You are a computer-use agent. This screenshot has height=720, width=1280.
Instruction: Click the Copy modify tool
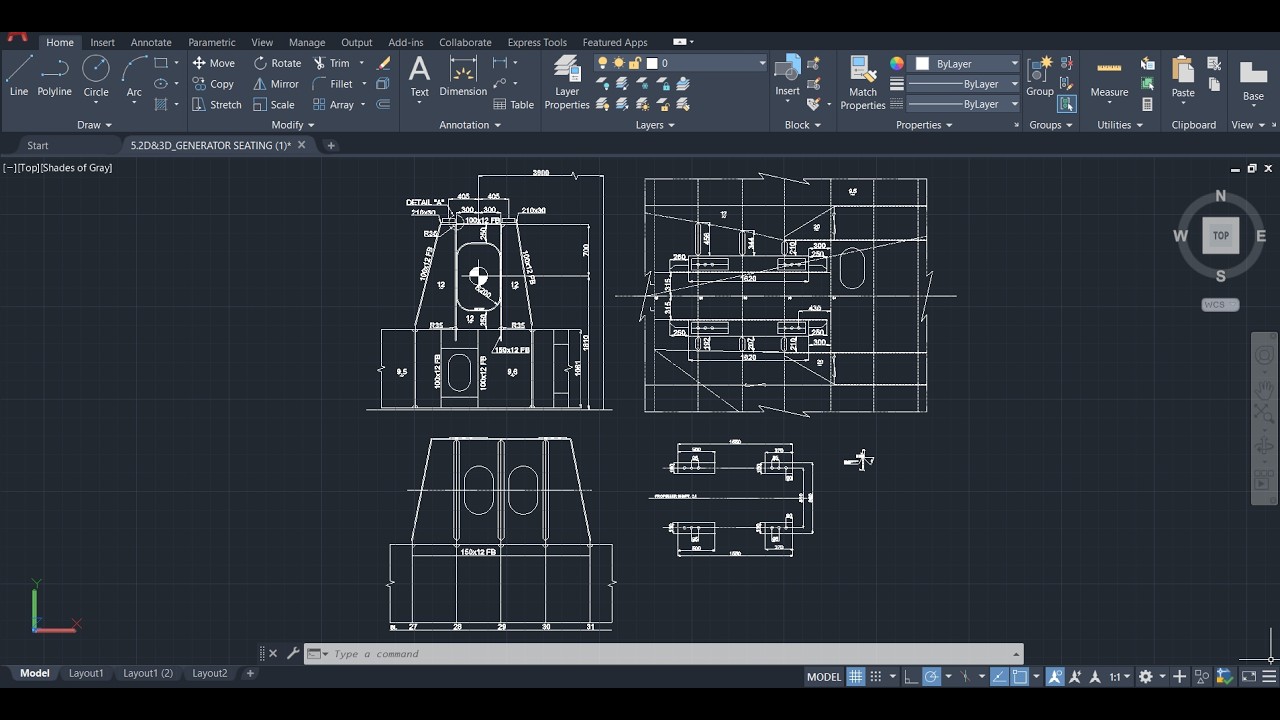coord(213,84)
